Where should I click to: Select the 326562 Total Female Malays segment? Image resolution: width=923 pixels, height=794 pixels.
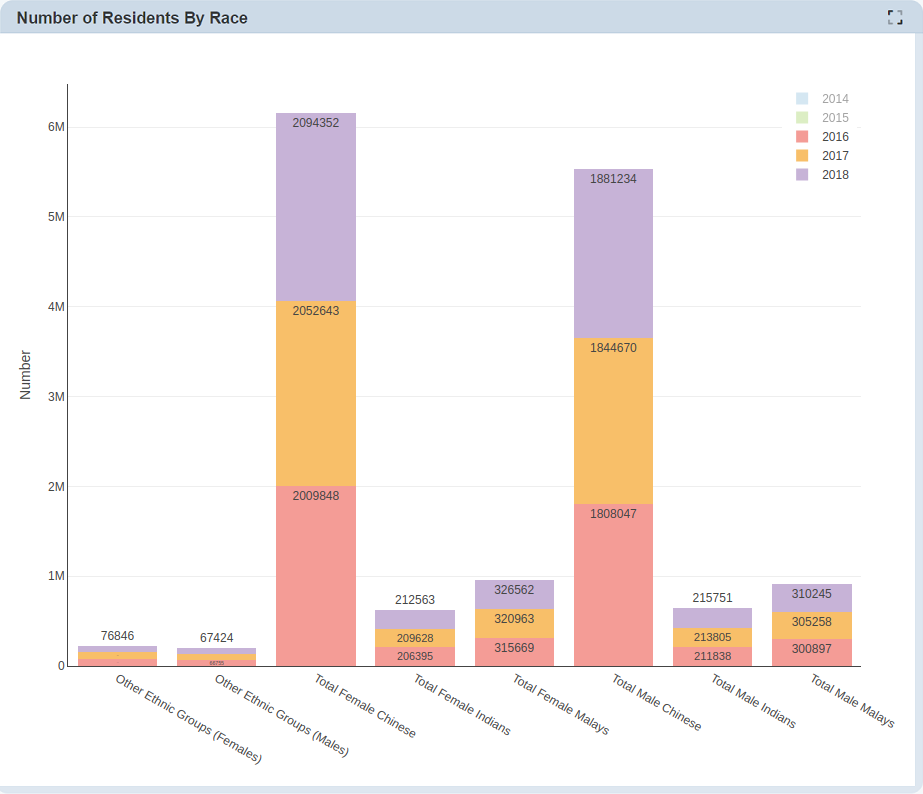coord(514,595)
